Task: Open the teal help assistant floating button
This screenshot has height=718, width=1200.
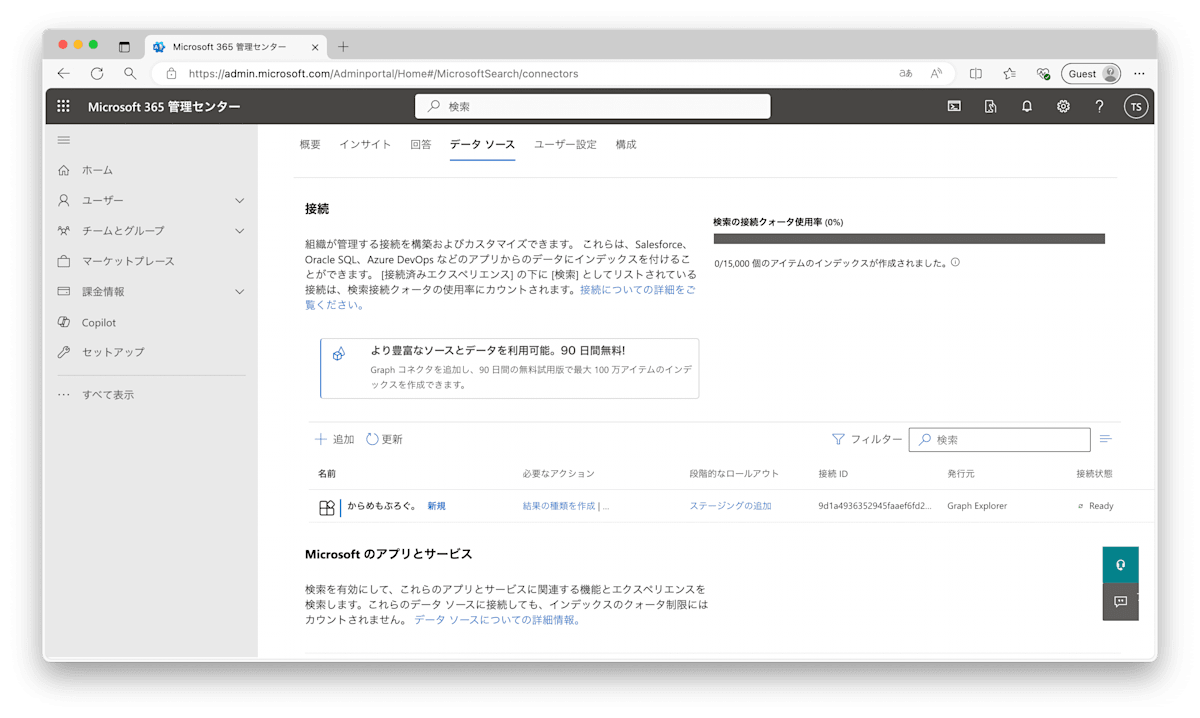Action: click(1120, 565)
